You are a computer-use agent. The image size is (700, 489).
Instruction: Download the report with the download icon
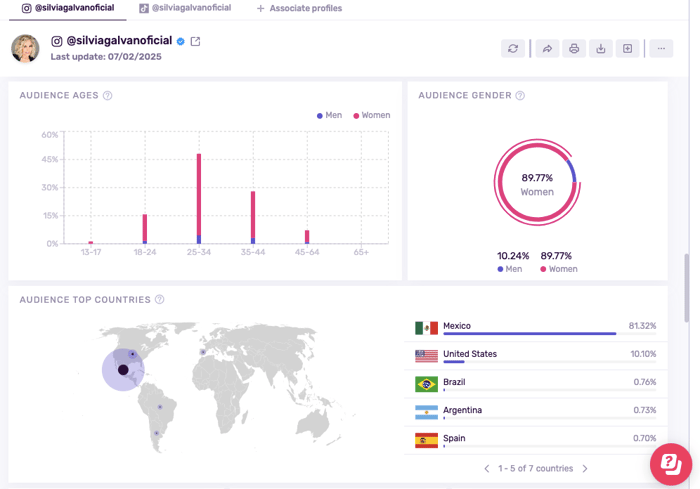(x=601, y=48)
